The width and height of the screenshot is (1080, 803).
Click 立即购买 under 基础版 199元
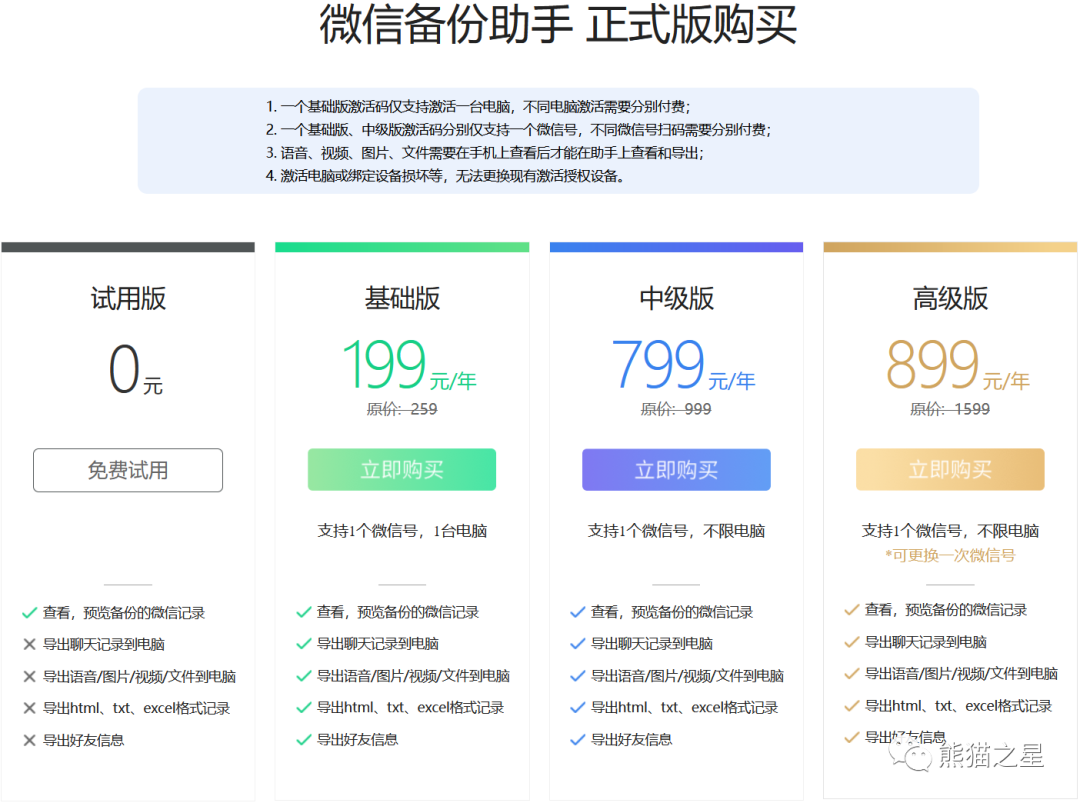coord(402,470)
